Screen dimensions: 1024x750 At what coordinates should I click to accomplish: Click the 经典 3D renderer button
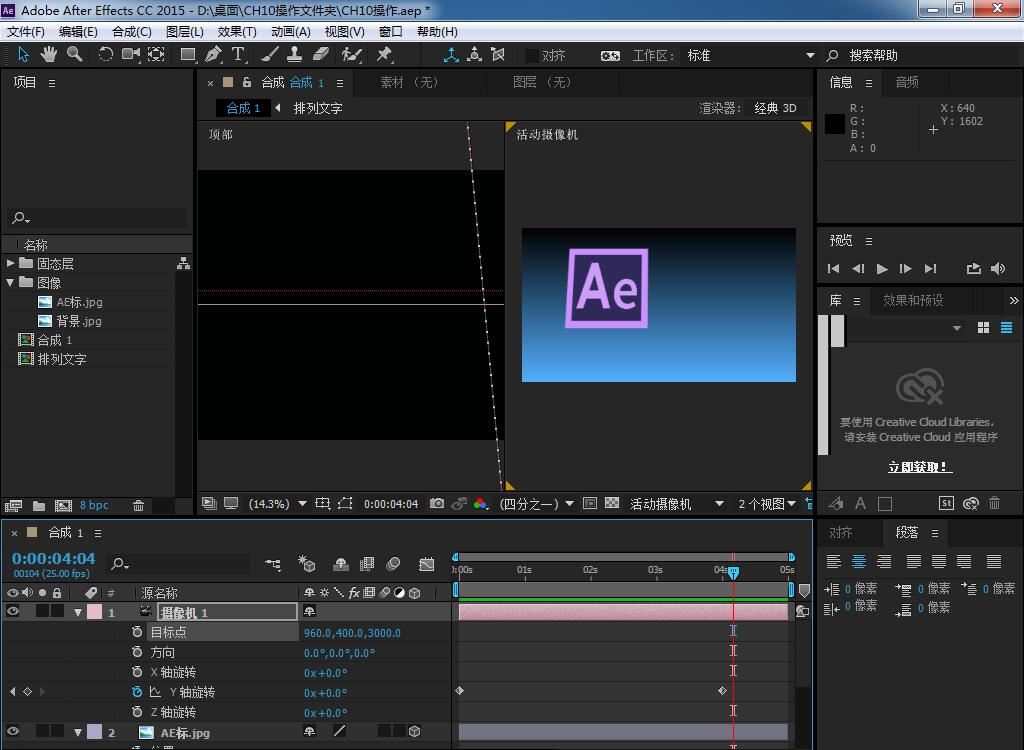tap(775, 108)
